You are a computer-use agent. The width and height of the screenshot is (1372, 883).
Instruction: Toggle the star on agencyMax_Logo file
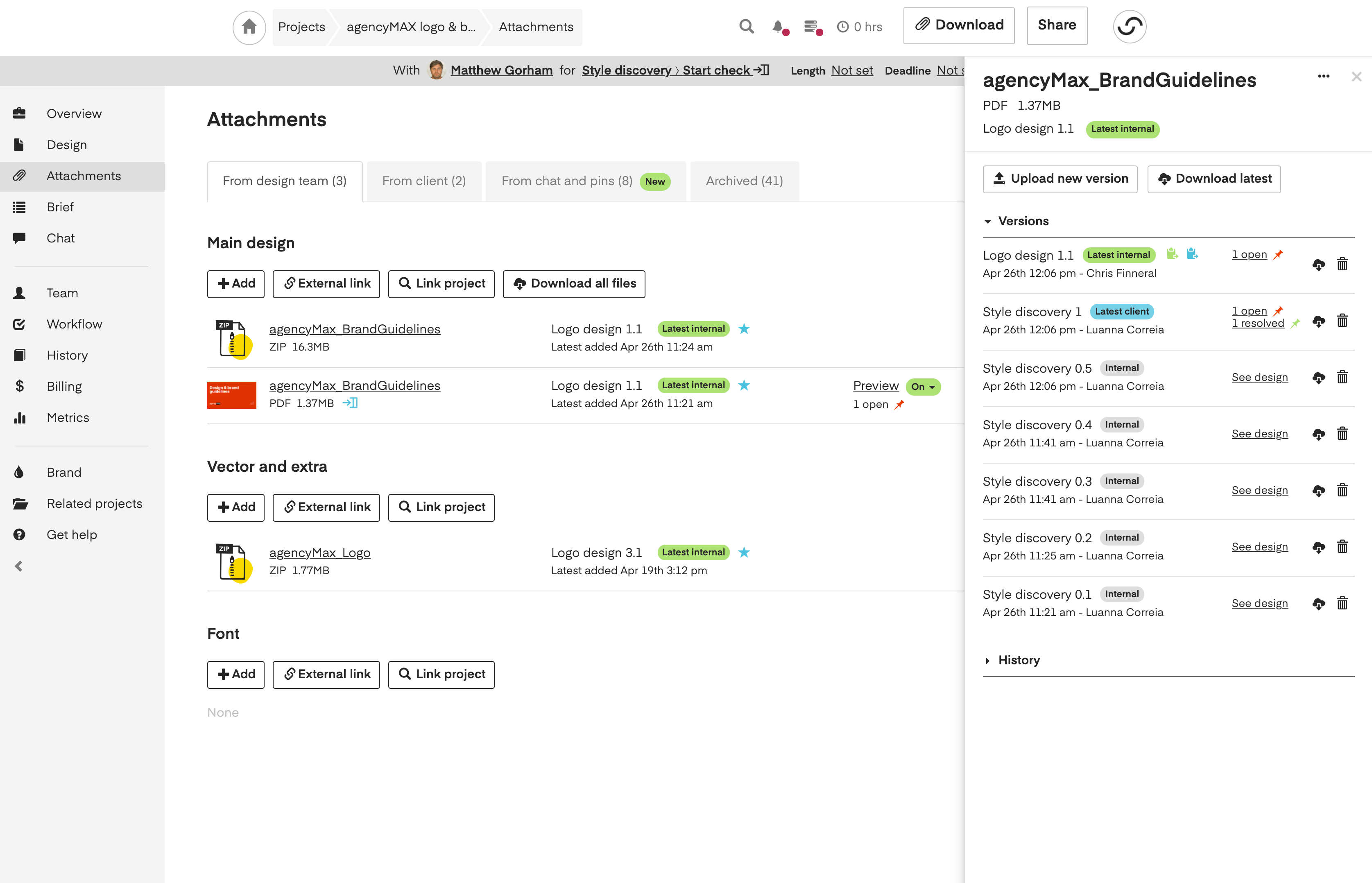[744, 552]
